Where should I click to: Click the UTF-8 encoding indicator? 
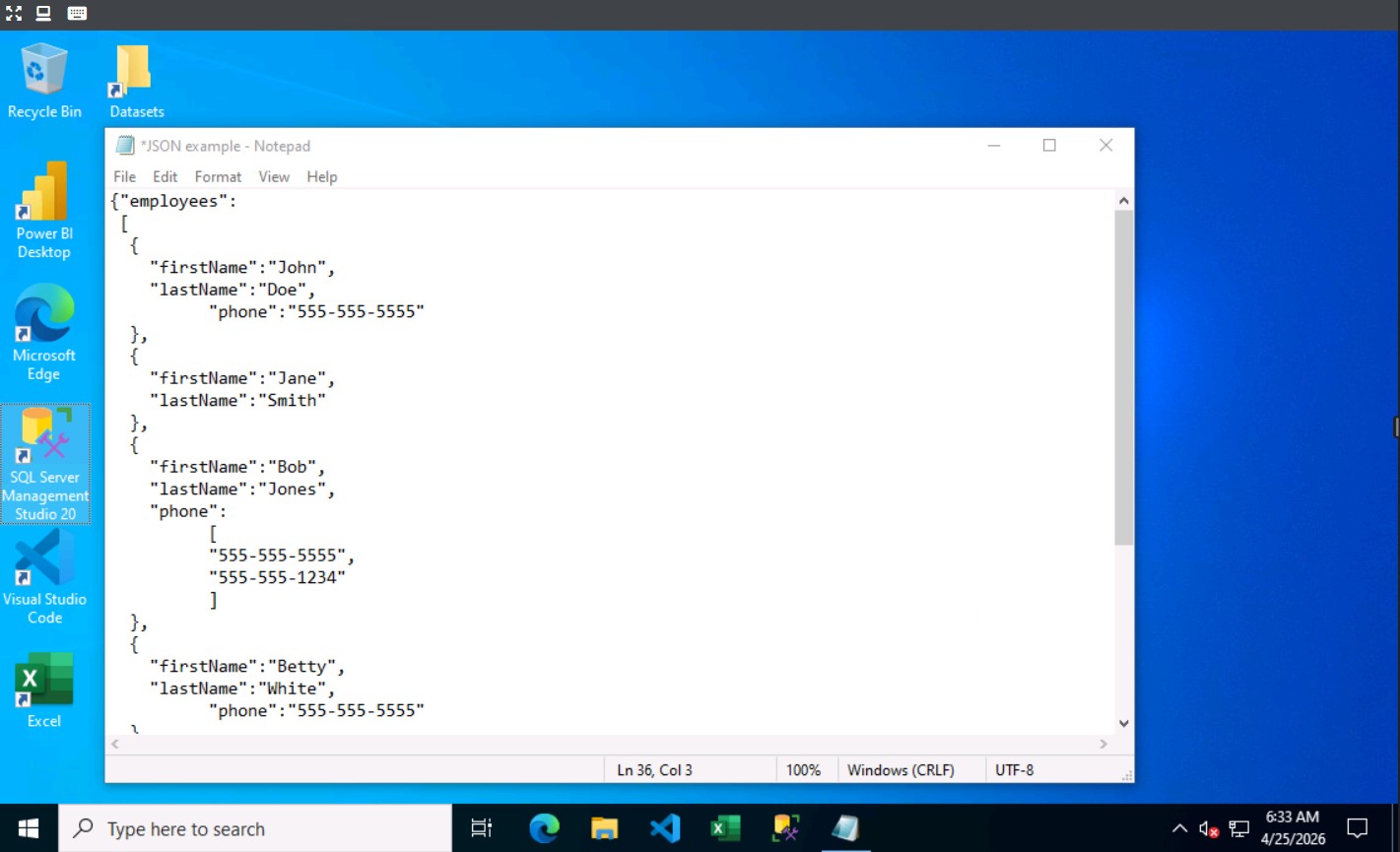pos(1014,769)
